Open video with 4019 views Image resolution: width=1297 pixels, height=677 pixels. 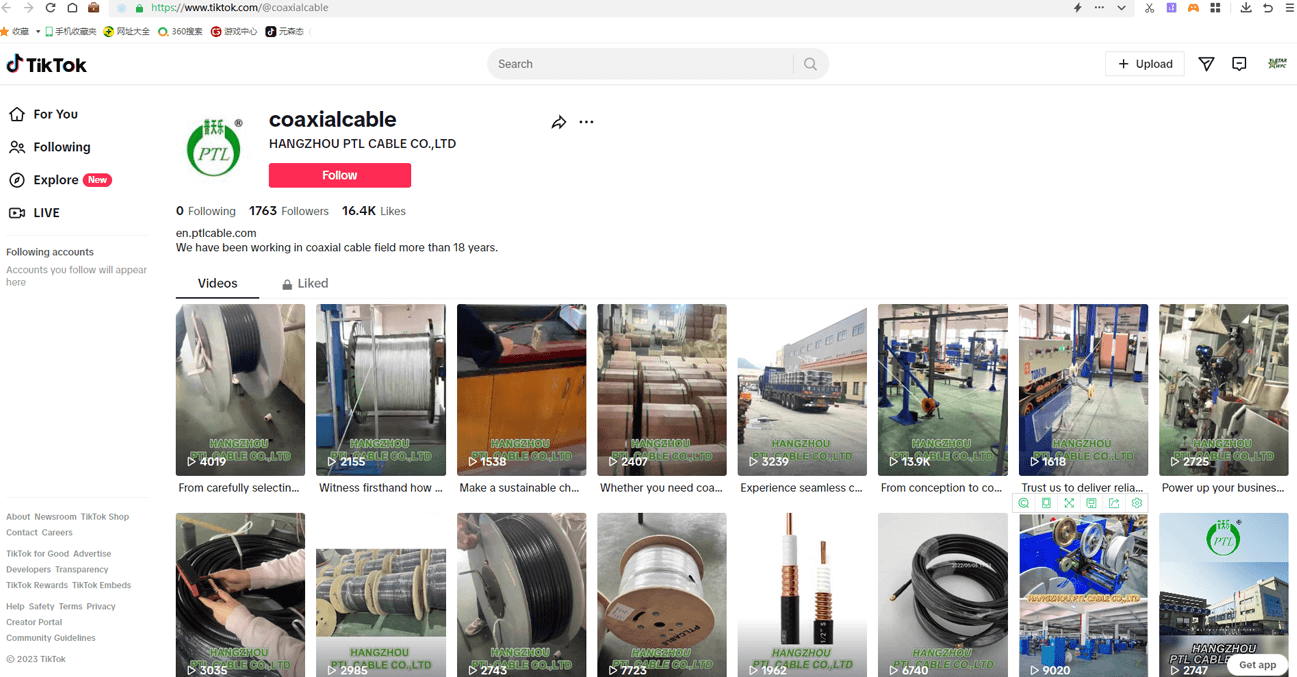tap(241, 390)
